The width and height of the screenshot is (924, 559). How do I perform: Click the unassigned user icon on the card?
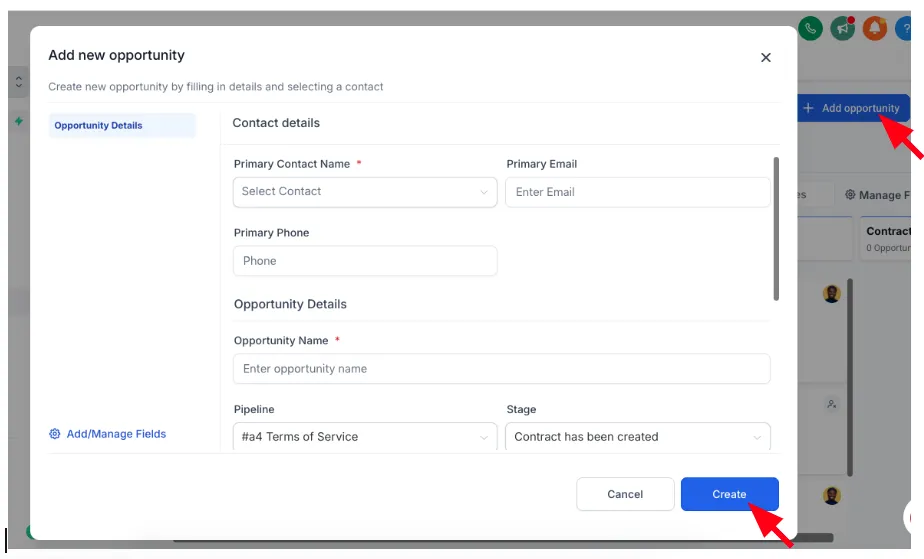(x=831, y=404)
